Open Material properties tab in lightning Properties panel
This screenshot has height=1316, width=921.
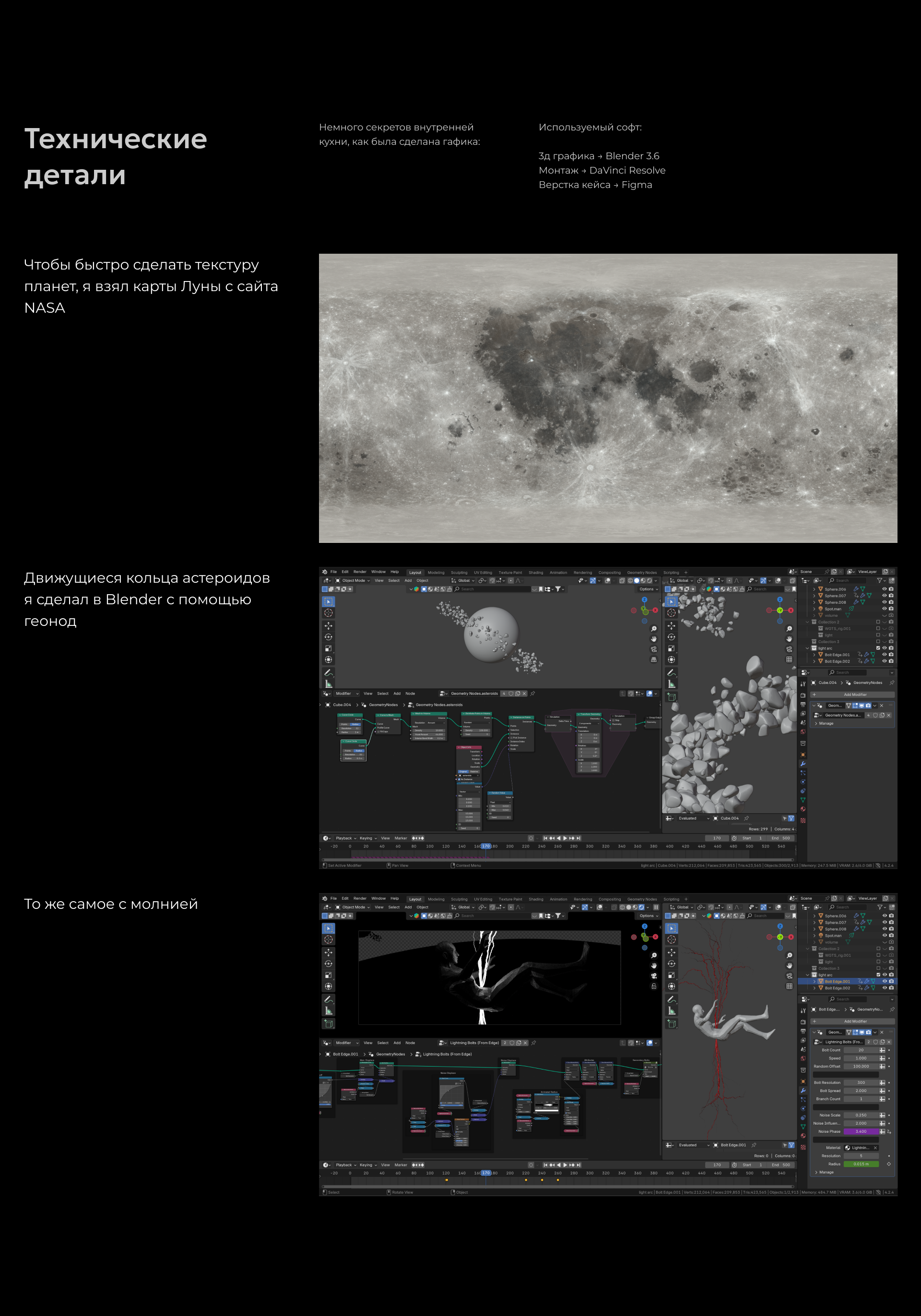[803, 1136]
